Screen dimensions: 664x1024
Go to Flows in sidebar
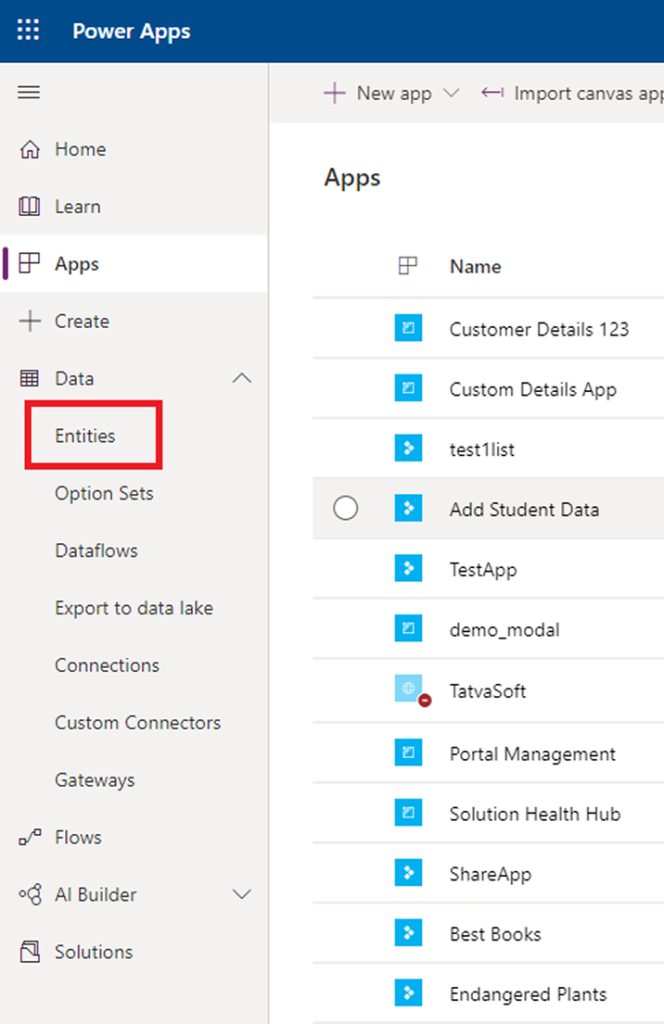pos(78,837)
